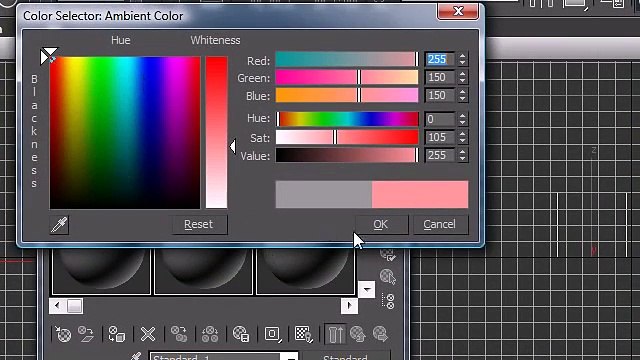
Task: Click the Red color slider bar
Action: click(347, 59)
